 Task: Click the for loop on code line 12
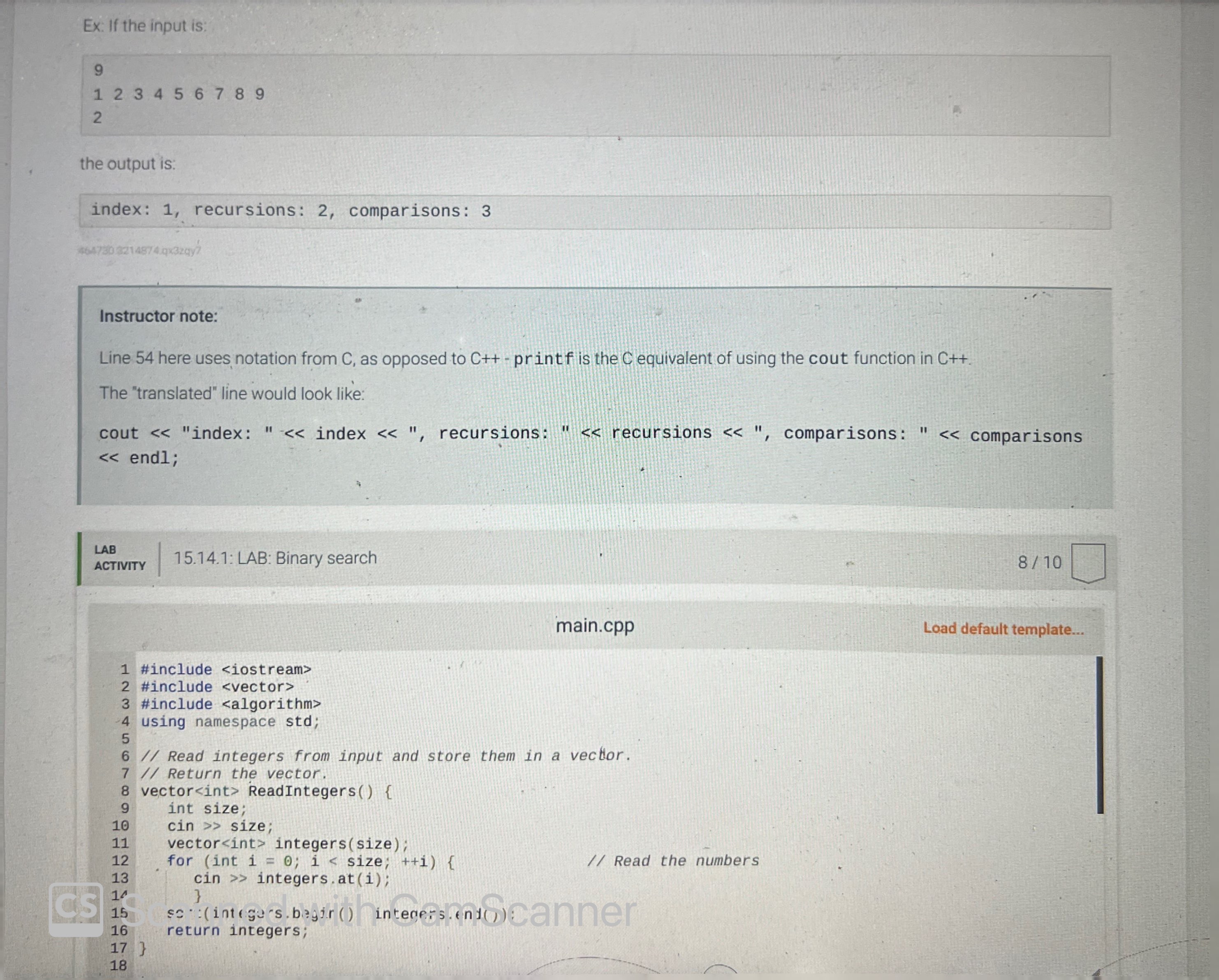[311, 861]
